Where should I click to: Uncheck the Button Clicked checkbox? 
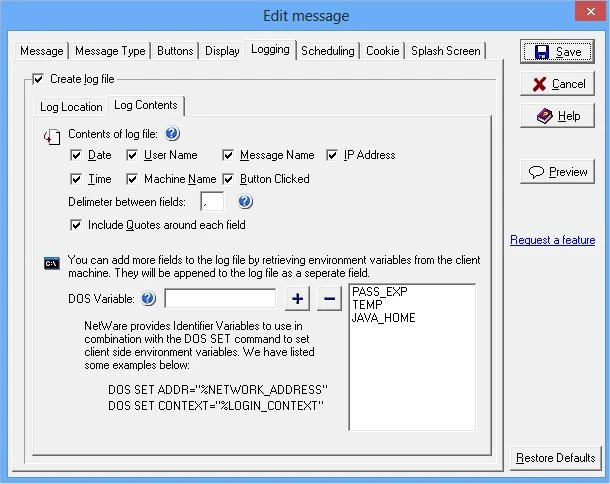click(229, 179)
